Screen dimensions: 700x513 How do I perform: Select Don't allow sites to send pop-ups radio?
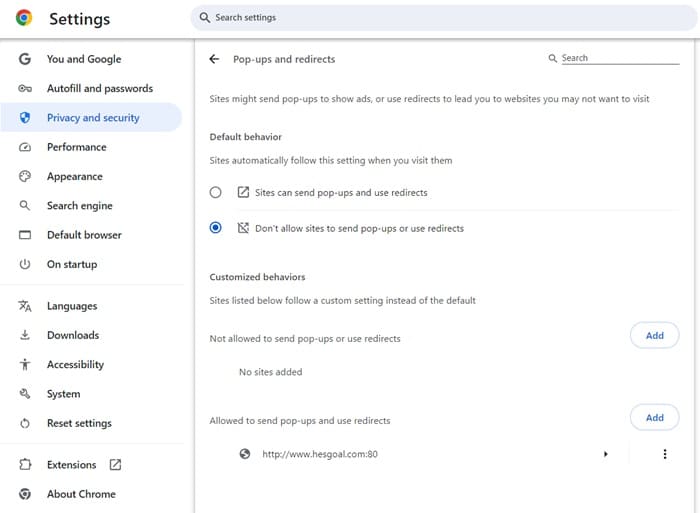tap(215, 228)
